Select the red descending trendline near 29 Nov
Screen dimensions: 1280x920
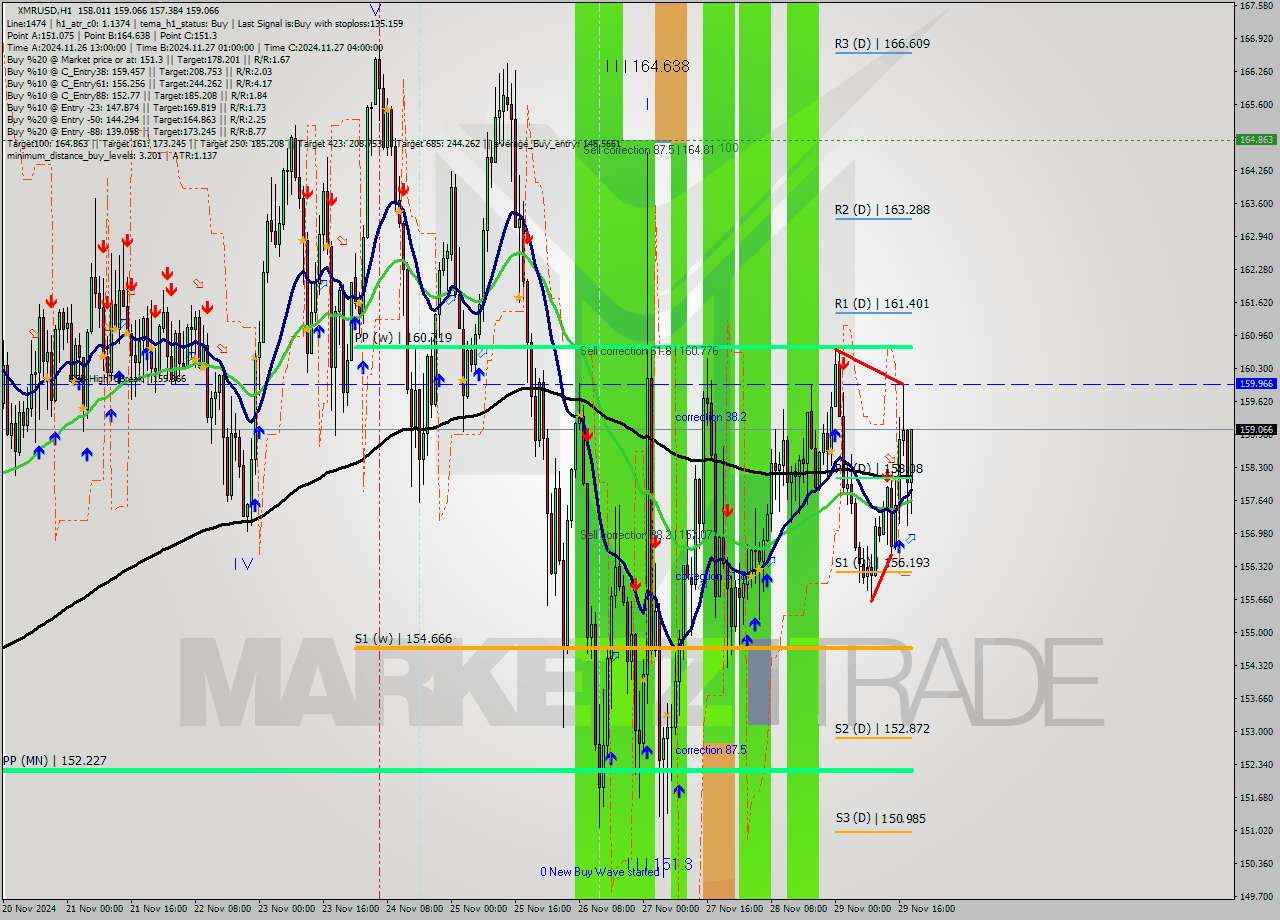coord(870,366)
